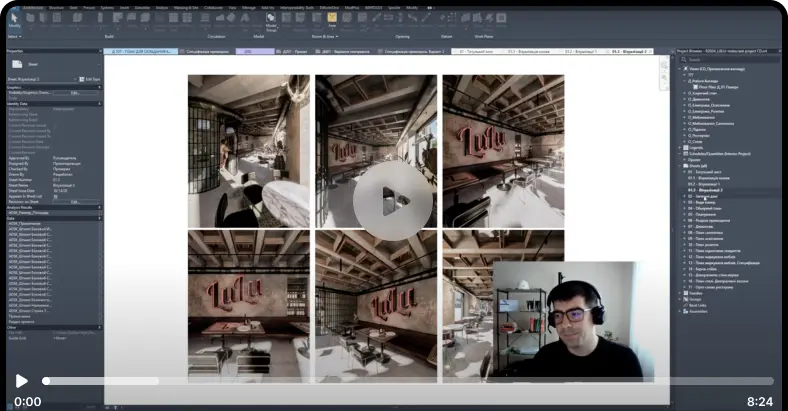
Task: Select the Modify tool in the ribbon
Action: click(x=15, y=20)
